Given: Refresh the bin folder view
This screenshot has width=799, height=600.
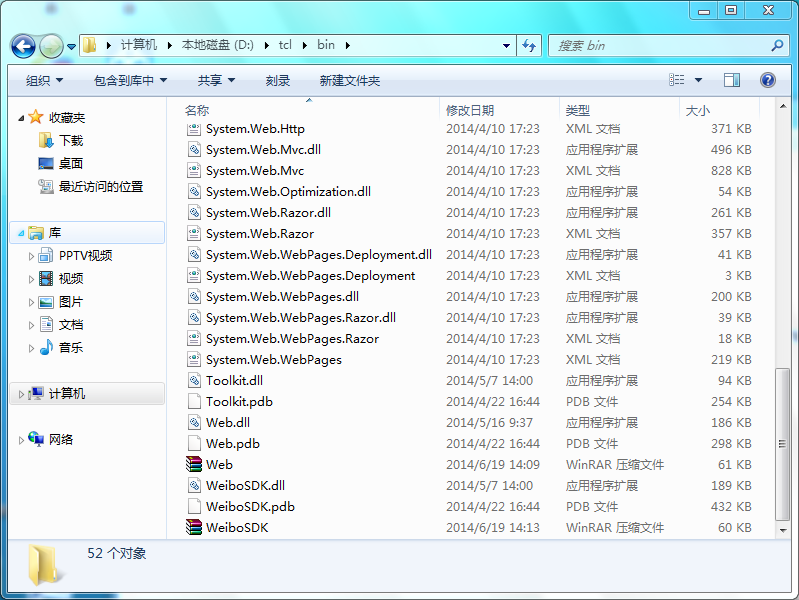Looking at the screenshot, I should (529, 46).
